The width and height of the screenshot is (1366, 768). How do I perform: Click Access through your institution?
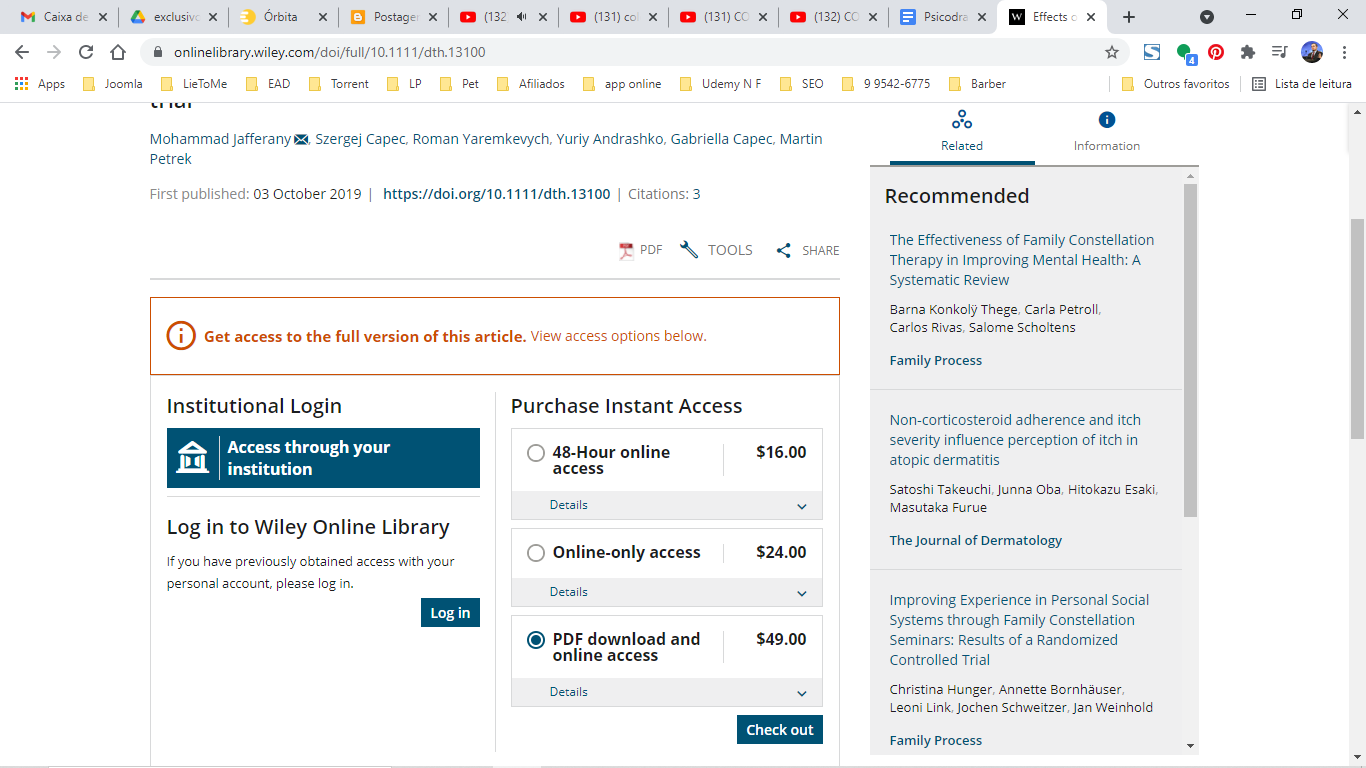(323, 458)
